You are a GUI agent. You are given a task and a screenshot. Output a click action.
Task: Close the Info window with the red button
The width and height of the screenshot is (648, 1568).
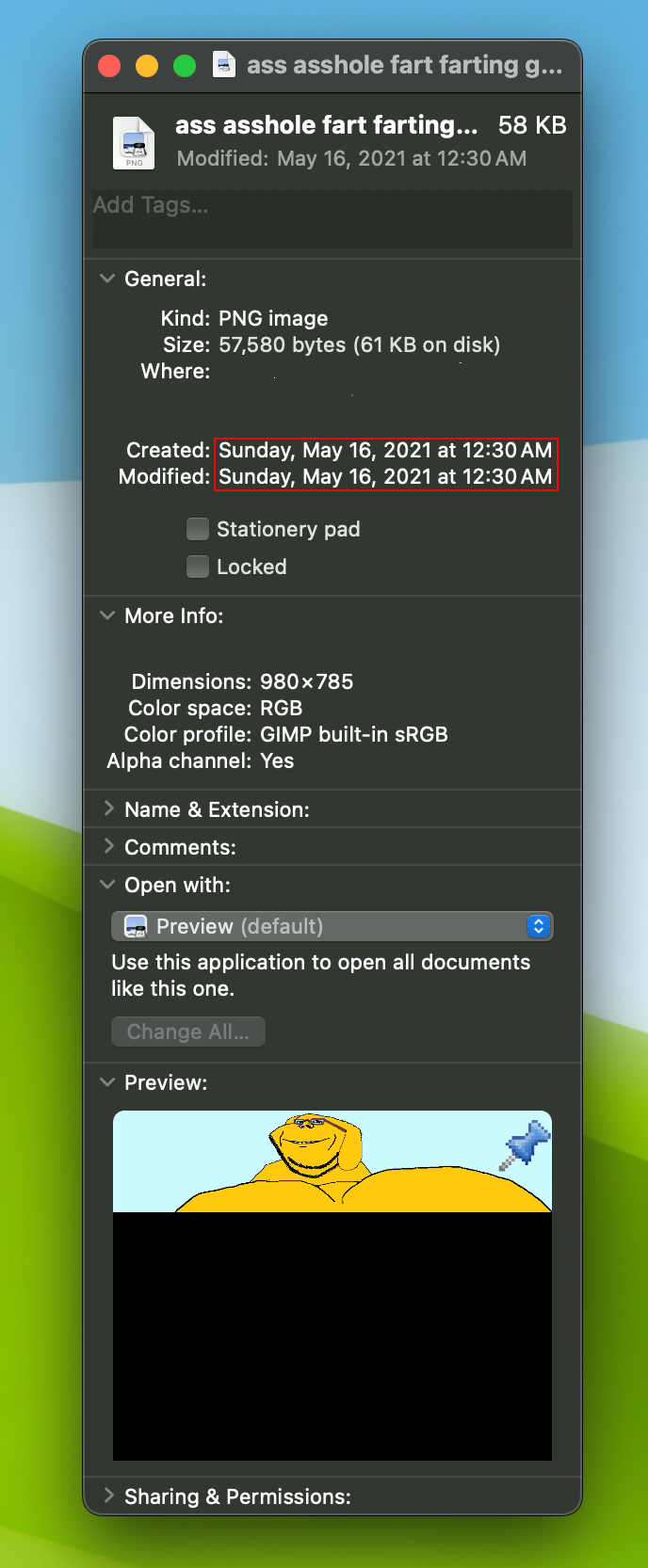(109, 66)
